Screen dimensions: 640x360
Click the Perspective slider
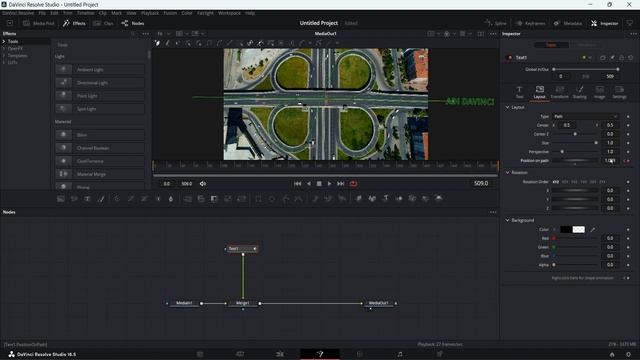575,152
